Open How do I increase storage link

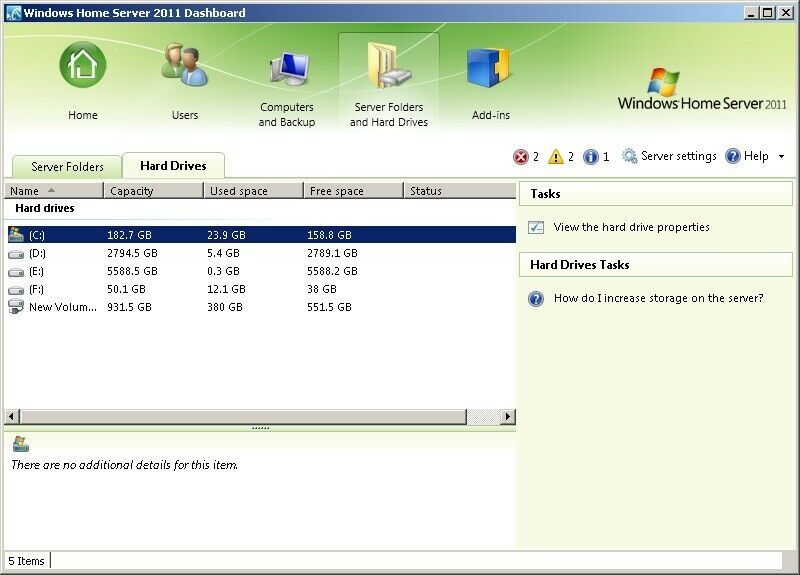pyautogui.click(x=659, y=298)
